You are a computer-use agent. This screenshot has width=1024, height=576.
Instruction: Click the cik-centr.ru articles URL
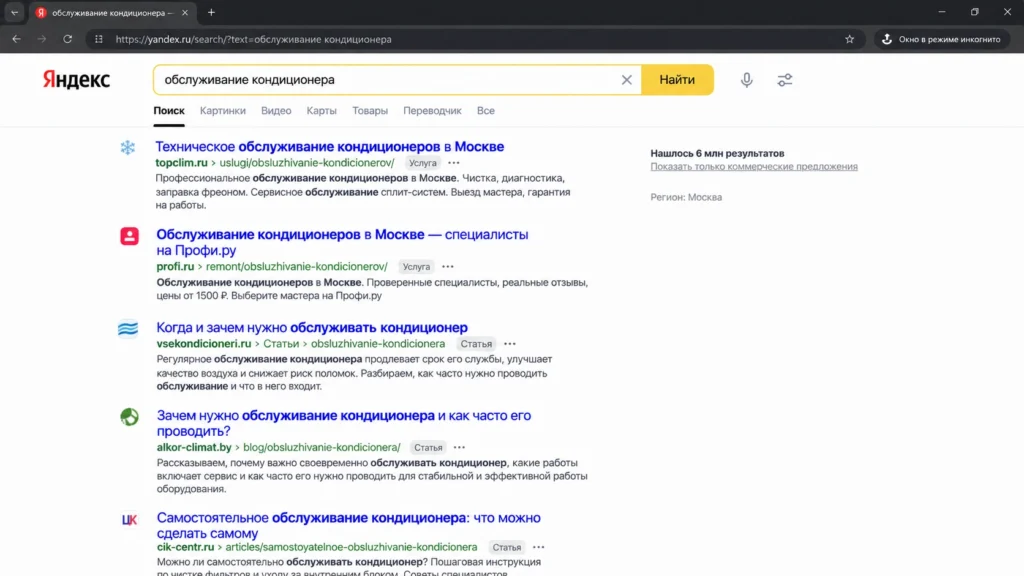(x=317, y=547)
